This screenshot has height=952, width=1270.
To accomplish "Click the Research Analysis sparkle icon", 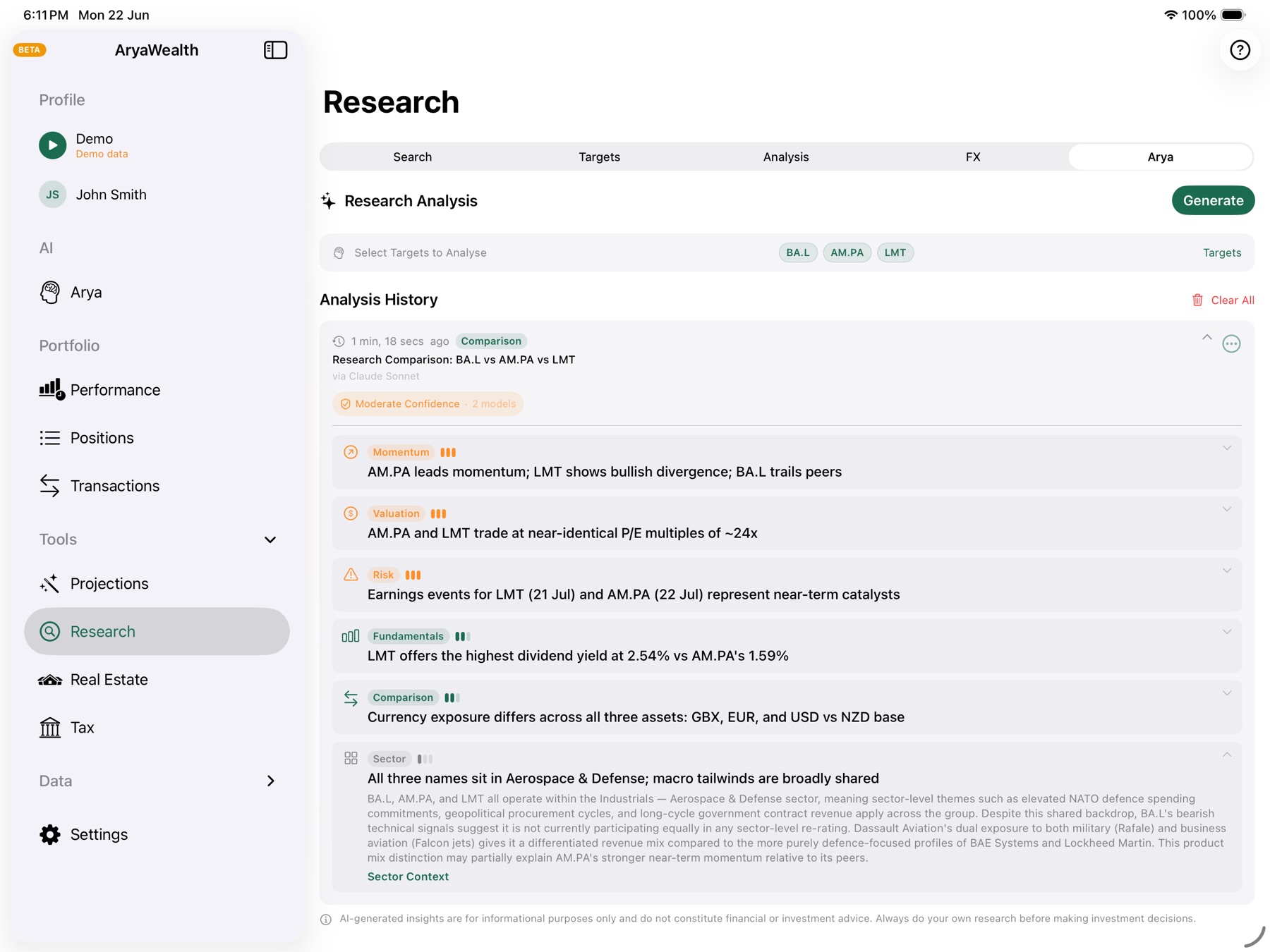I will [328, 201].
